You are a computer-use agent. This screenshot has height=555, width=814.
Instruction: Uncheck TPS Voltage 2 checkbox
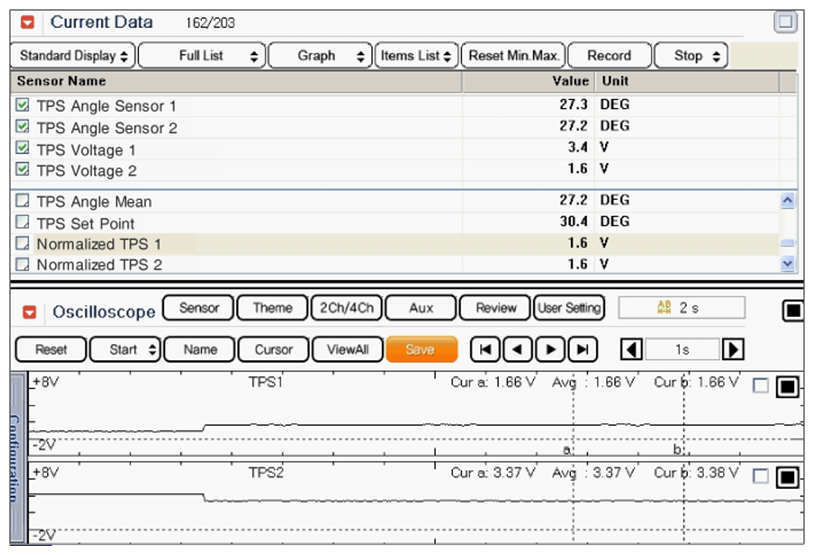[23, 170]
